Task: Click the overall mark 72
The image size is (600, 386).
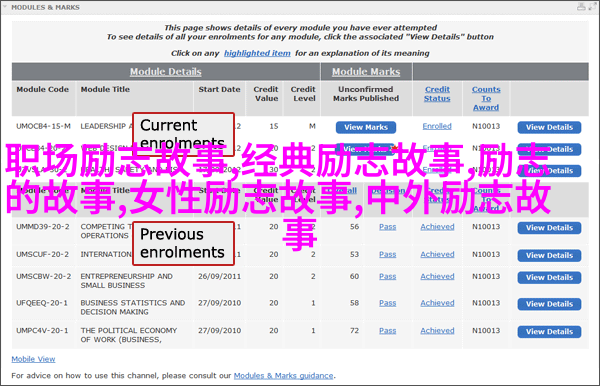Action: click(354, 331)
